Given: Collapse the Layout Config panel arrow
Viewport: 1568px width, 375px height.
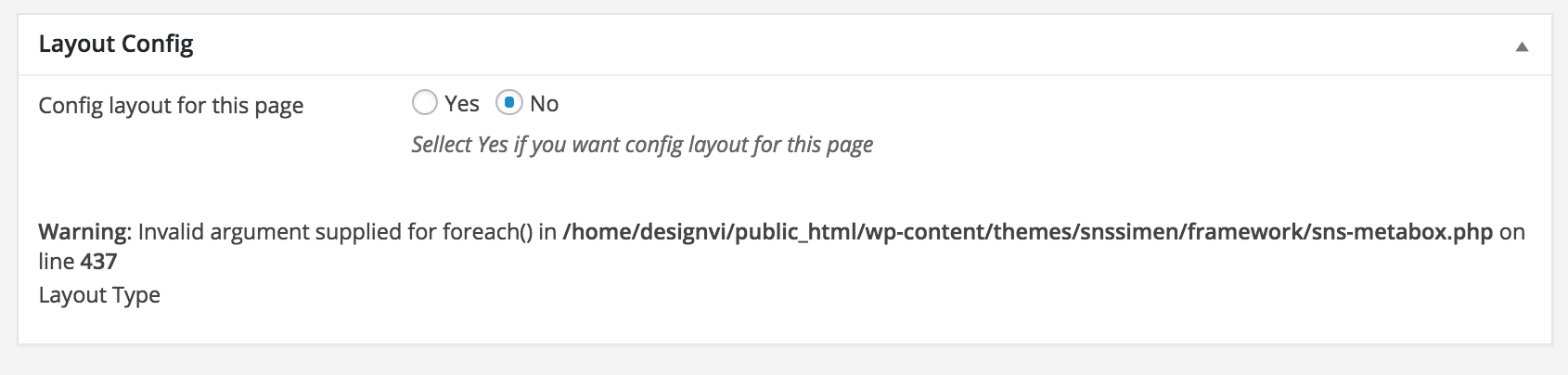Looking at the screenshot, I should 1522,46.
